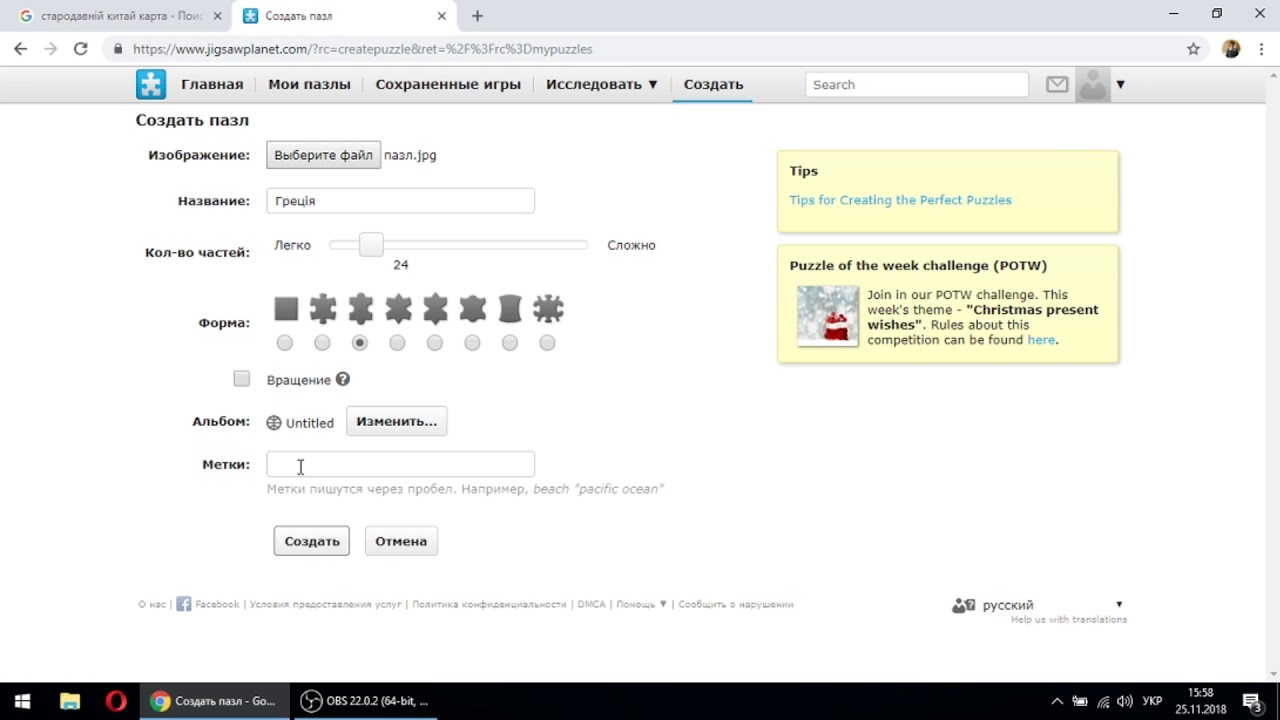This screenshot has height=720, width=1280.
Task: Click the last spiky piece shape icon
Action: point(548,309)
